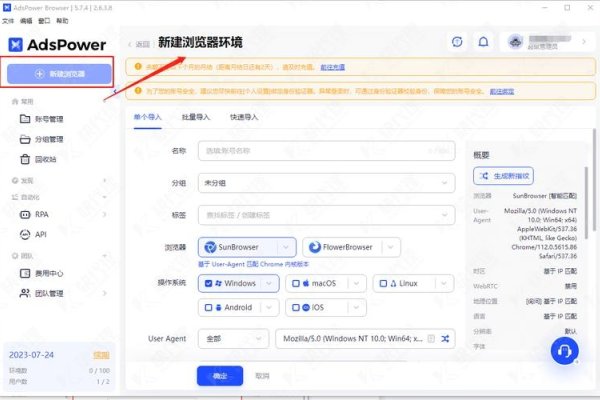Click the API icon in sidebar
The width and height of the screenshot is (600, 400).
tap(25, 234)
